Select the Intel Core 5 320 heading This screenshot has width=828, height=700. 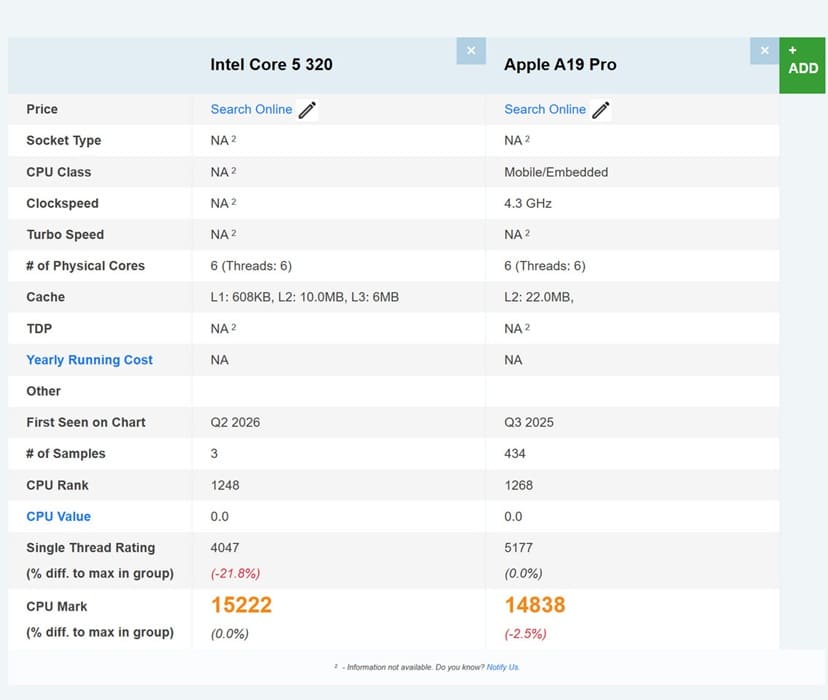click(x=271, y=65)
